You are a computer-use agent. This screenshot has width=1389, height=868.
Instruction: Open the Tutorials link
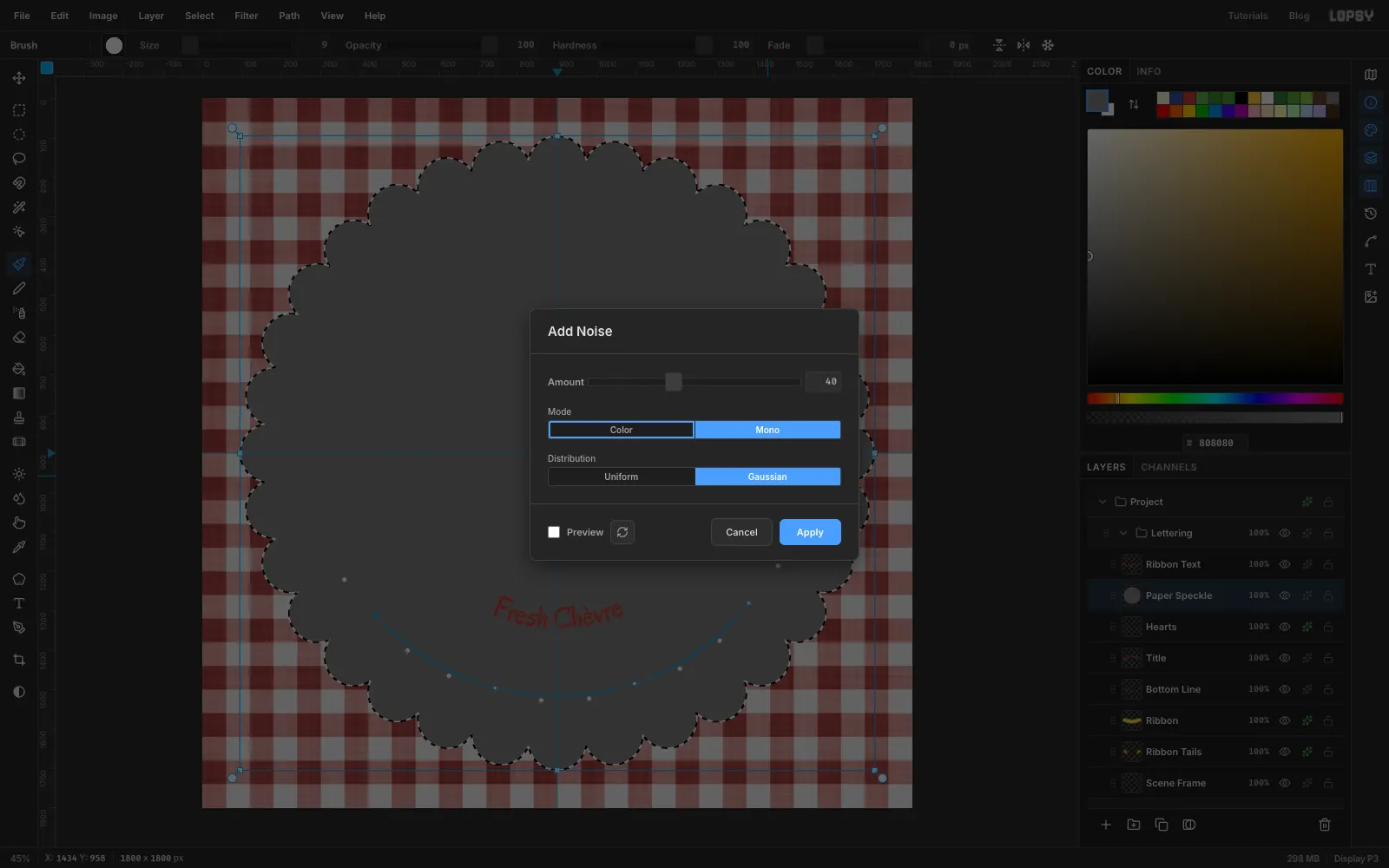[1247, 16]
